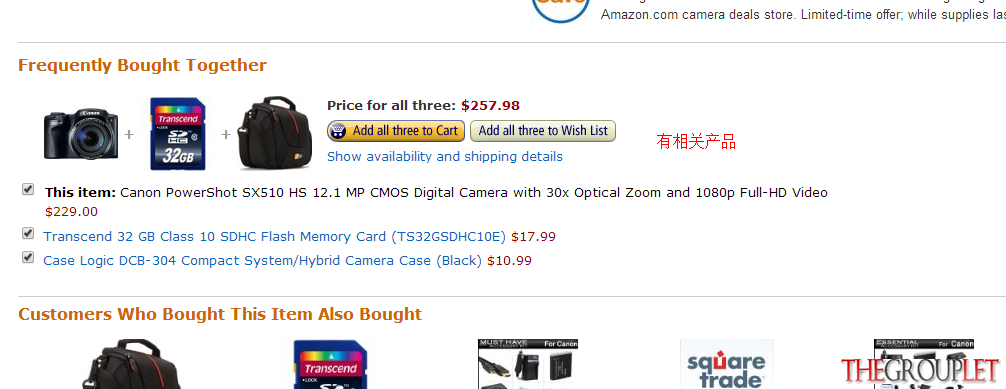Uncheck the Transcend memory card checkbox

tap(28, 233)
